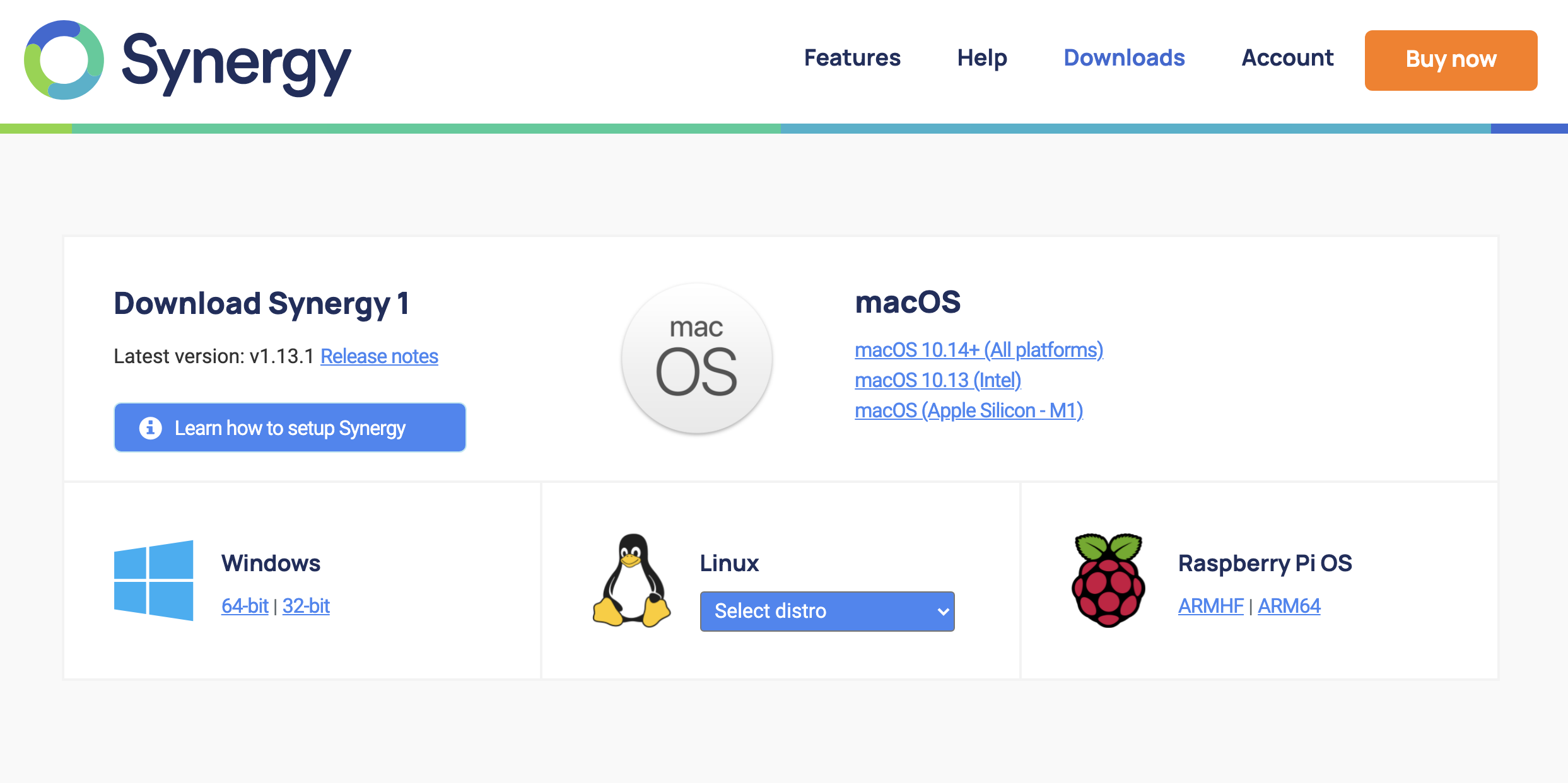Download macOS 10.14+ (All platforms)
The image size is (1568, 783).
(x=979, y=350)
